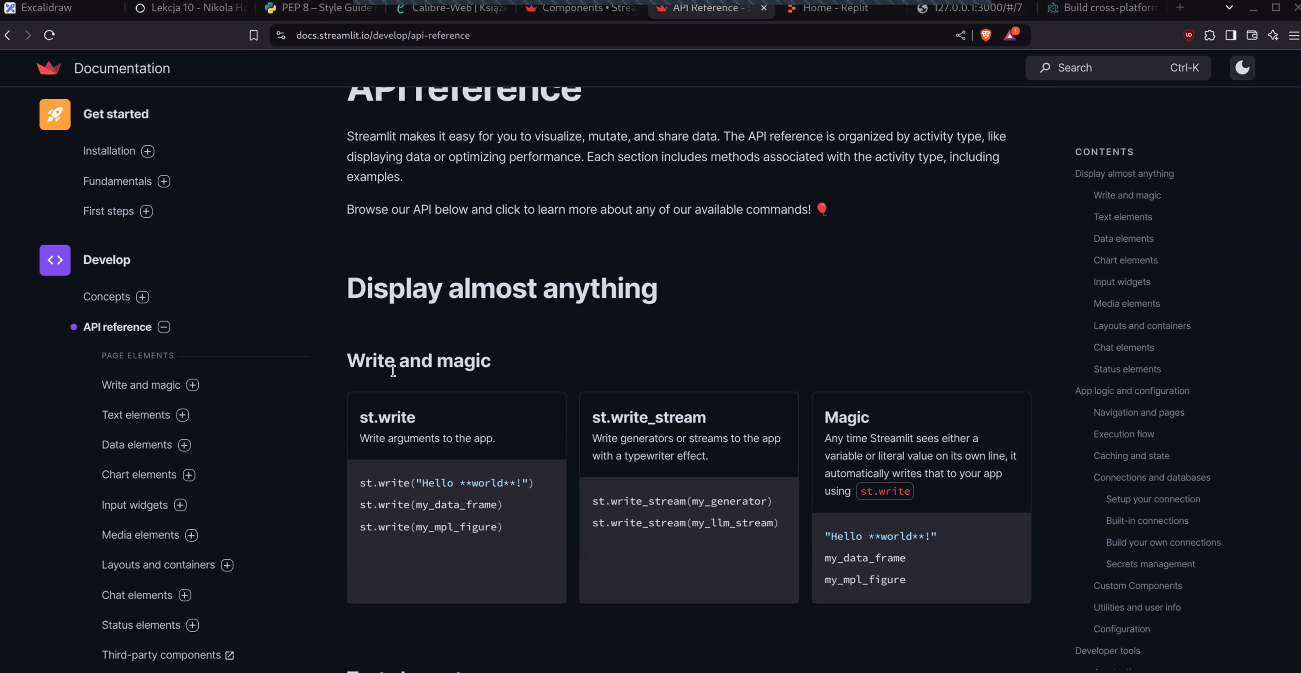Image resolution: width=1301 pixels, height=673 pixels.
Task: Switch to Build cross-platform tab
Action: (1102, 7)
